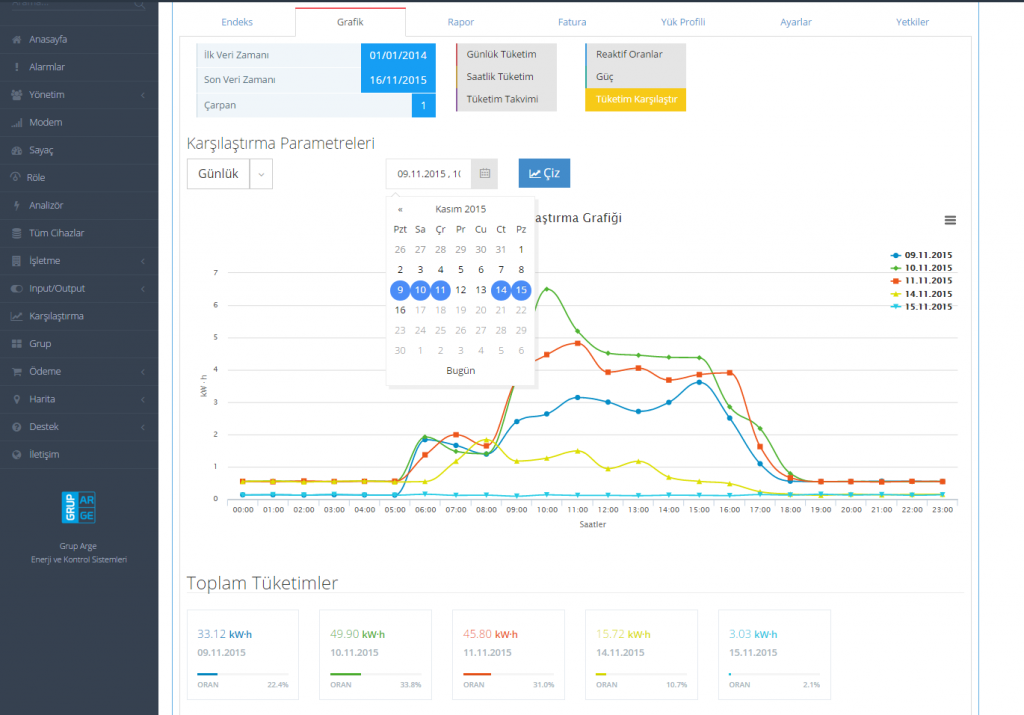Click the Grup Arge logo
The image size is (1024, 715).
pyautogui.click(x=78, y=507)
